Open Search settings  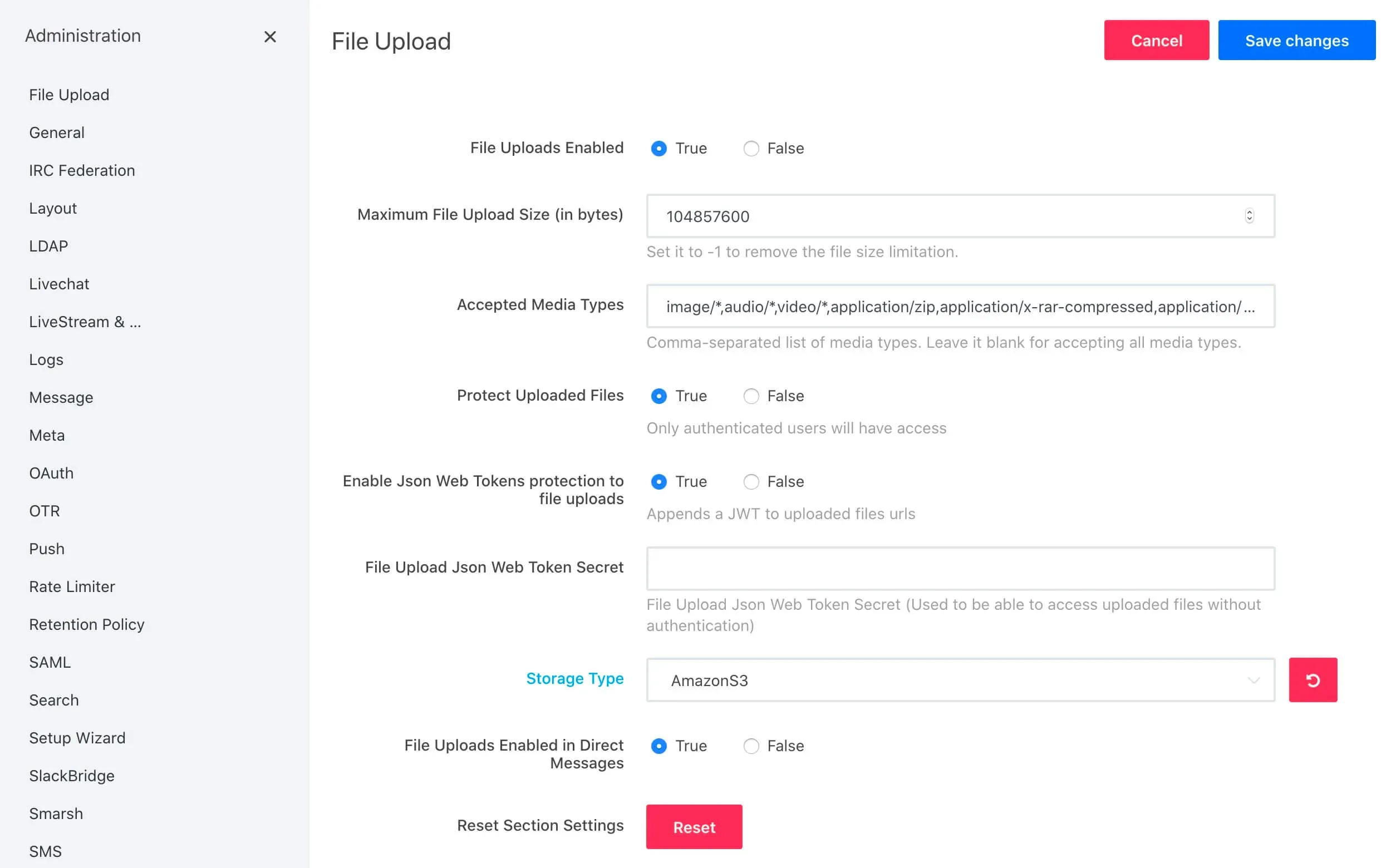(54, 701)
